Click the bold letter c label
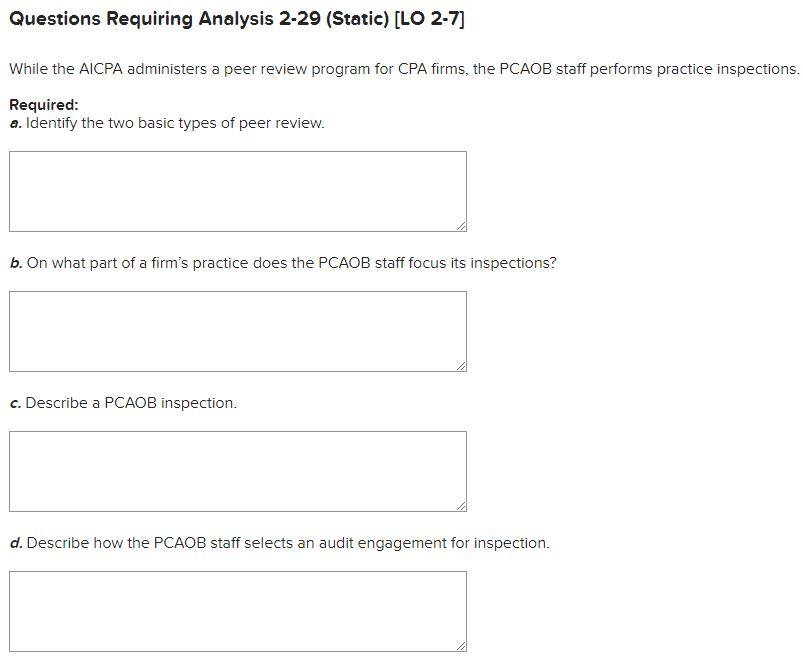The image size is (803, 659). coord(13,403)
